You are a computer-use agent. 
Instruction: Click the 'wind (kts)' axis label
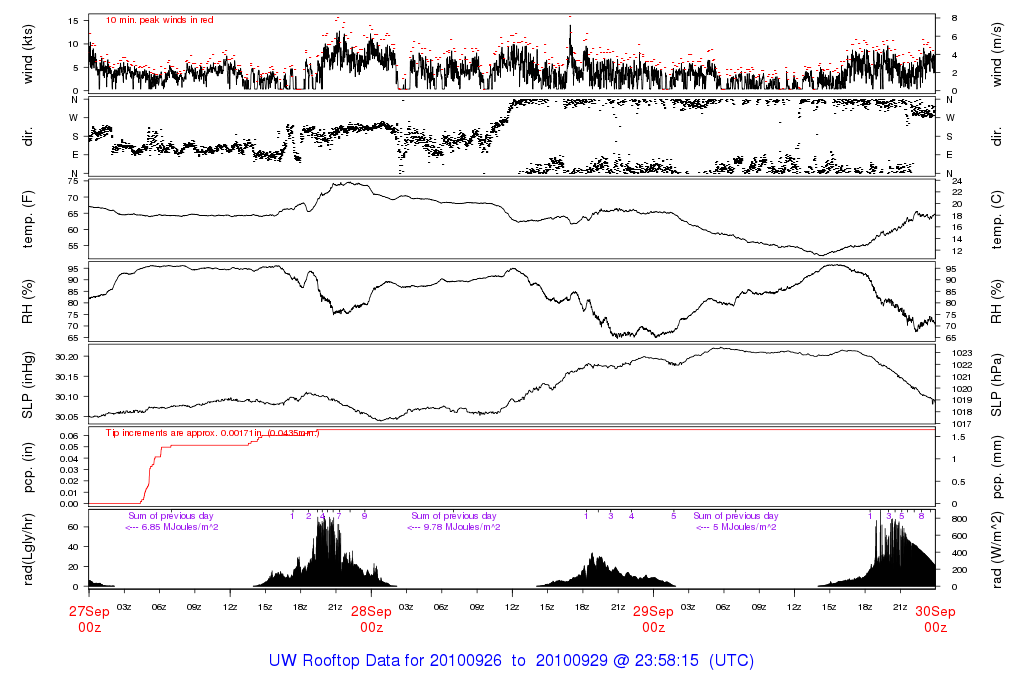point(27,54)
